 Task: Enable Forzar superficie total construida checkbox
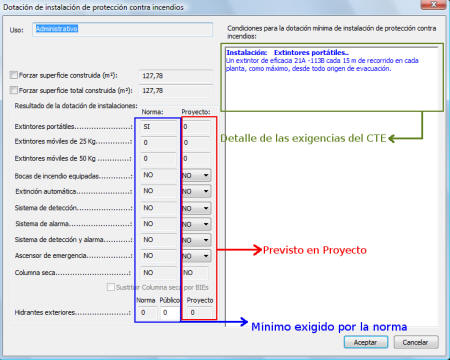(14, 90)
